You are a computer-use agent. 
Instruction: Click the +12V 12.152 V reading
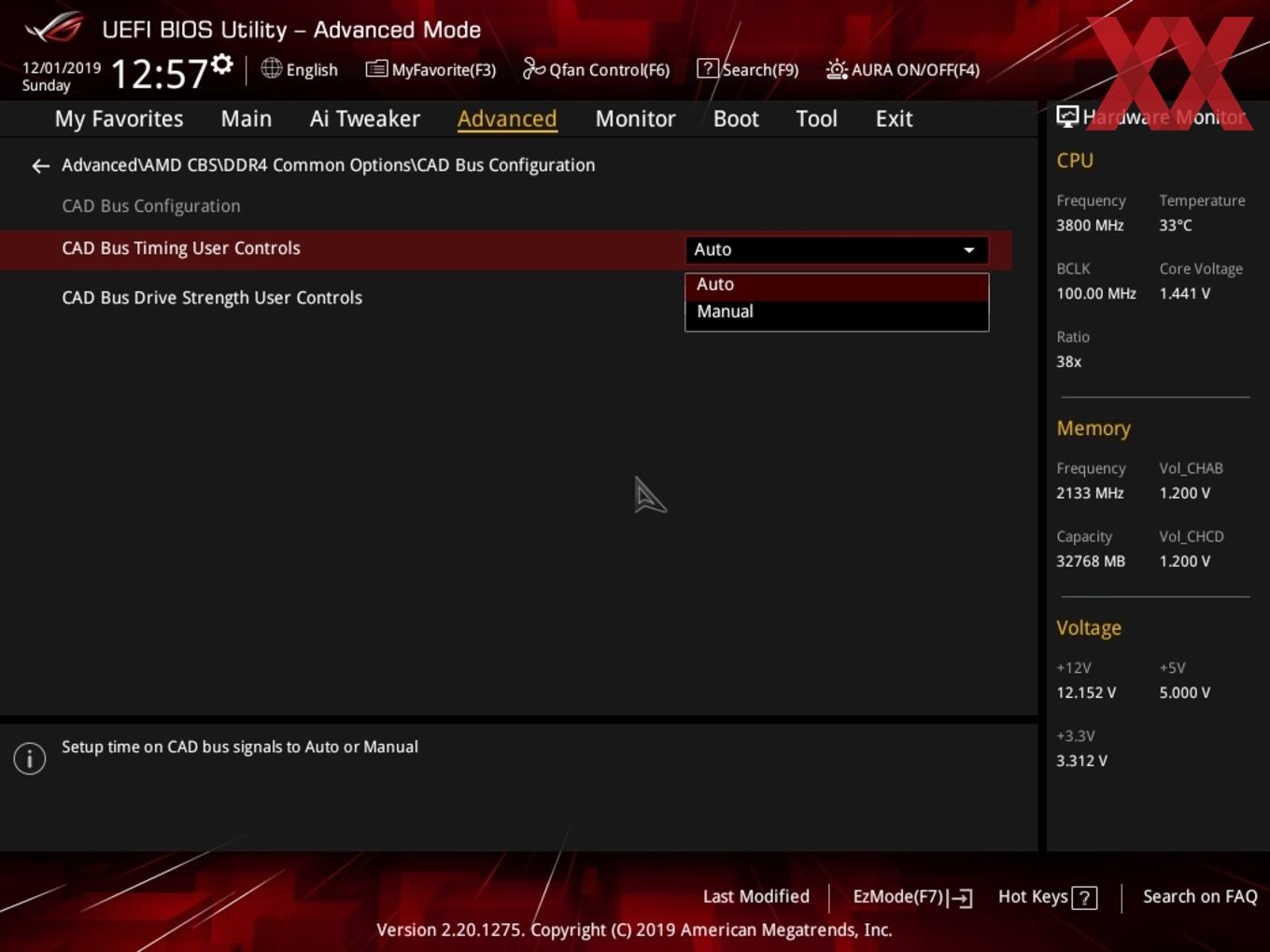1086,693
